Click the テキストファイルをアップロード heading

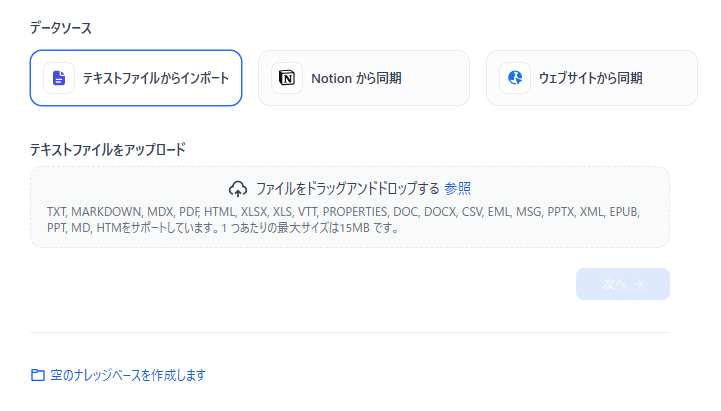tap(108, 149)
